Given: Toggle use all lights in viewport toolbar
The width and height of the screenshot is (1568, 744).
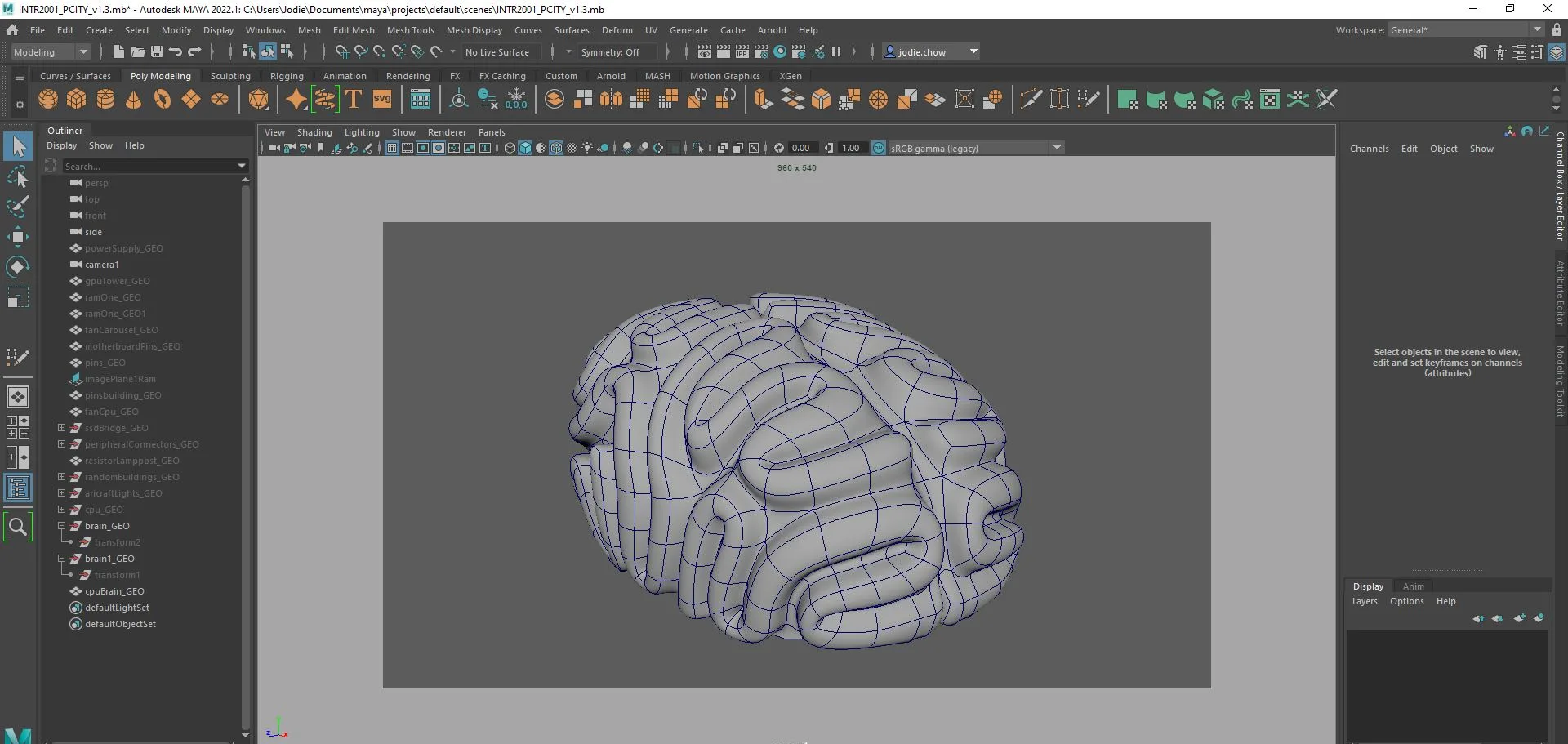Looking at the screenshot, I should pos(587,148).
